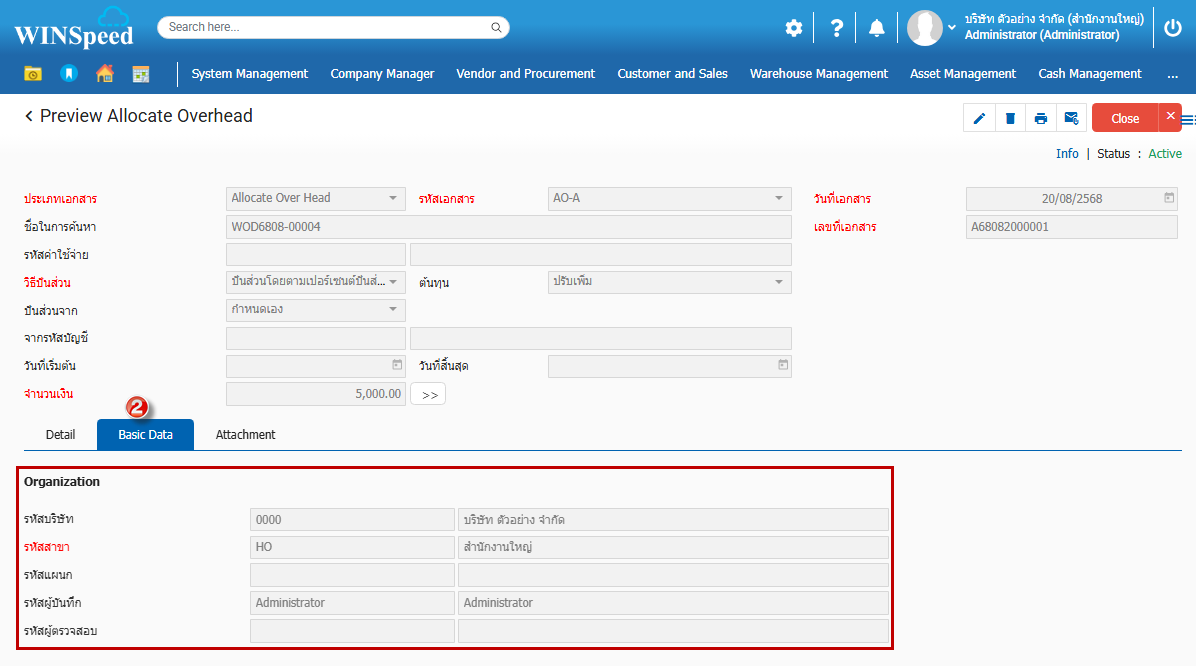This screenshot has height=666, width=1196.
Task: Click the blue bookmark favorites icon
Action: (x=68, y=74)
